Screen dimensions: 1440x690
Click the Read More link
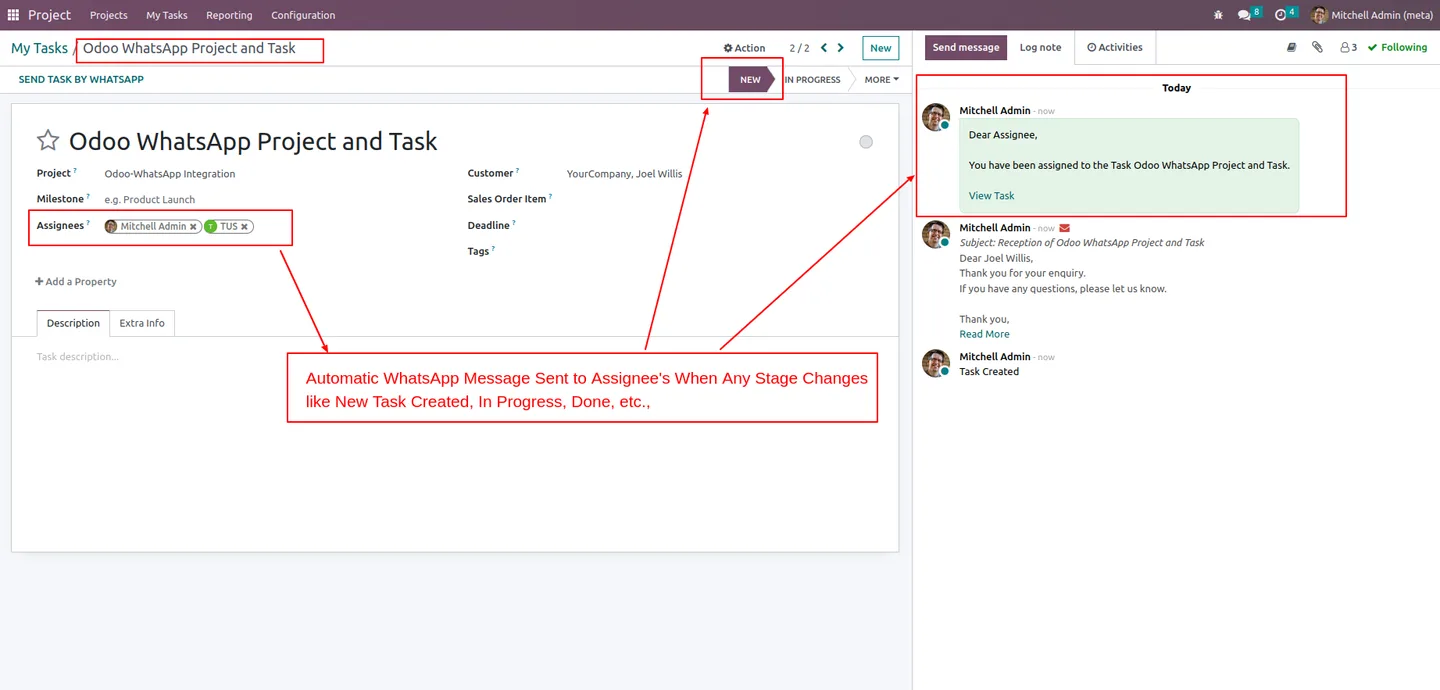coord(984,334)
